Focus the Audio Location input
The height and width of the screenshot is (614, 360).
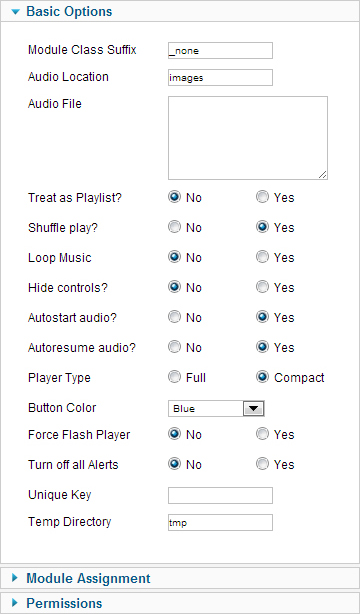click(x=220, y=78)
